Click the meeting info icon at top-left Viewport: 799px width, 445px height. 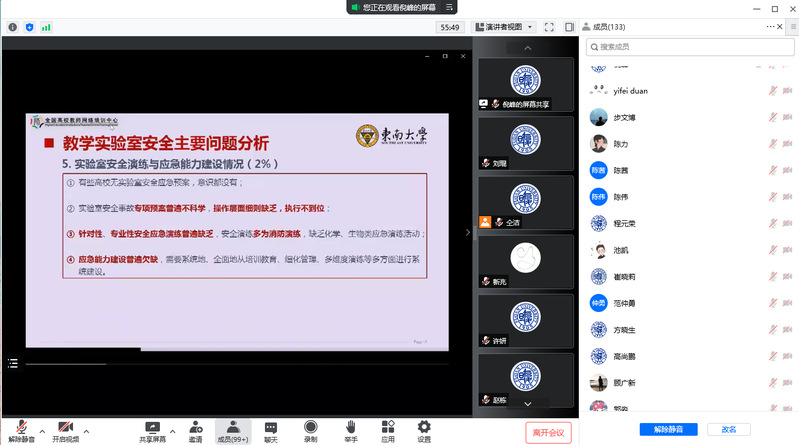pyautogui.click(x=12, y=27)
